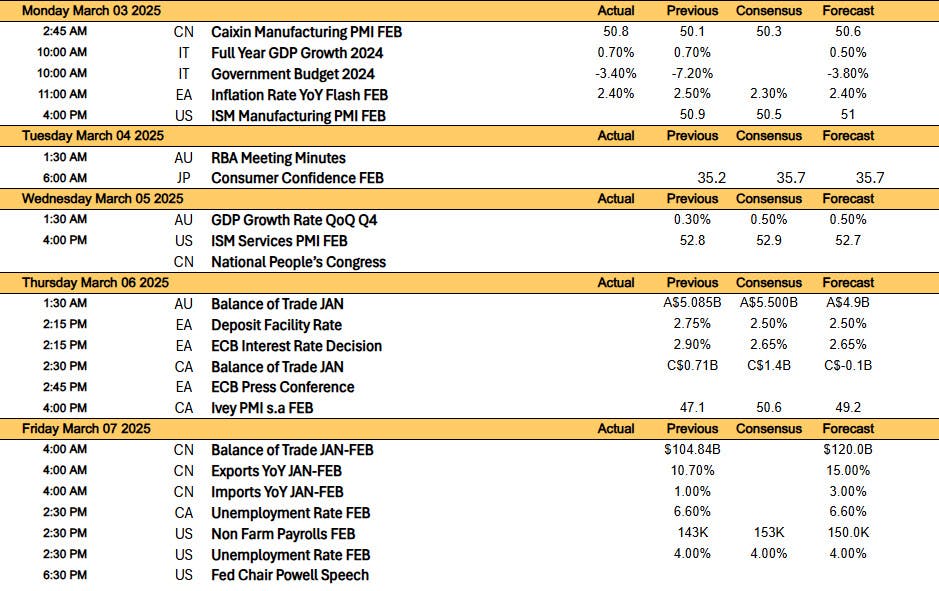Image resolution: width=939 pixels, height=591 pixels.
Task: Click the National People's Congress entry
Action: pos(298,262)
